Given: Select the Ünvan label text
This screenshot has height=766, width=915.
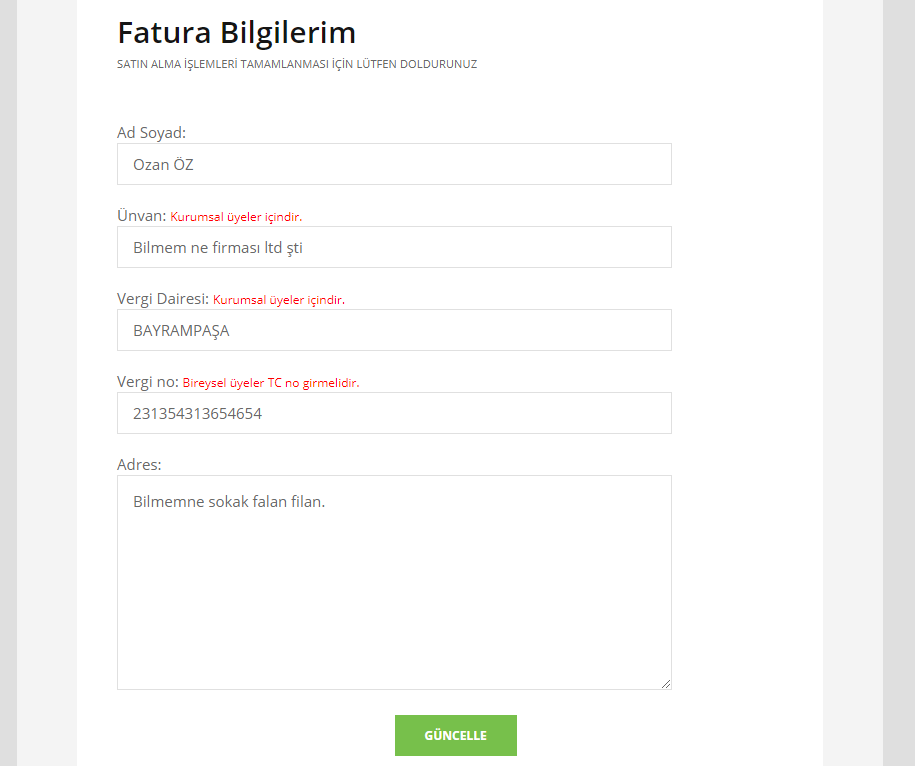Looking at the screenshot, I should click(x=139, y=214).
